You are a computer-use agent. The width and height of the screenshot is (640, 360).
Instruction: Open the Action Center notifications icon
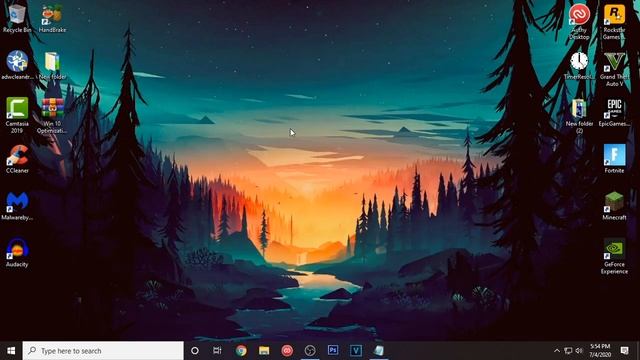tap(624, 351)
